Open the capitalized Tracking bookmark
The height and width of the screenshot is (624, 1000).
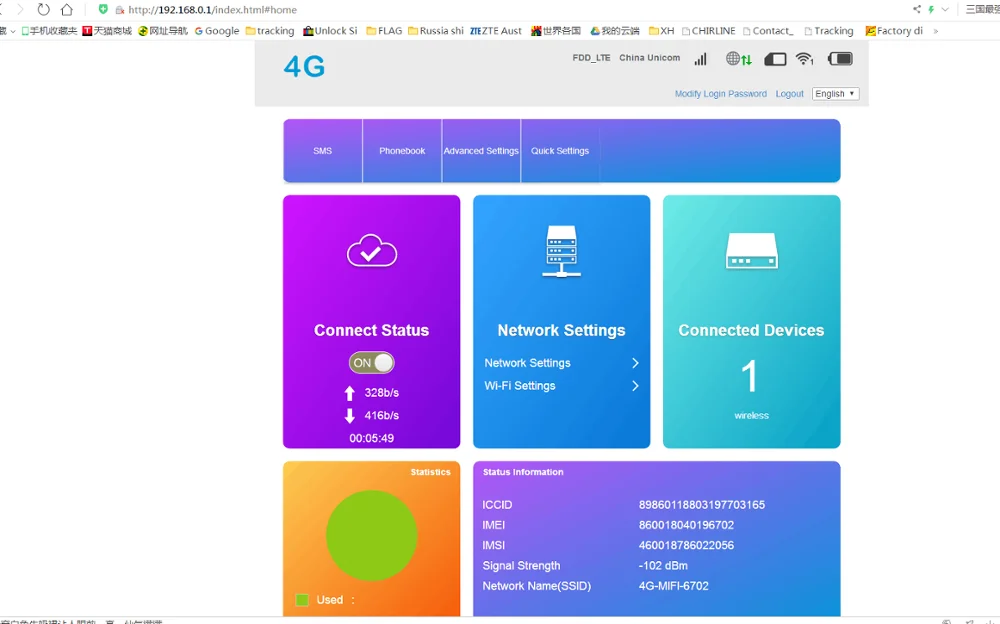828,31
